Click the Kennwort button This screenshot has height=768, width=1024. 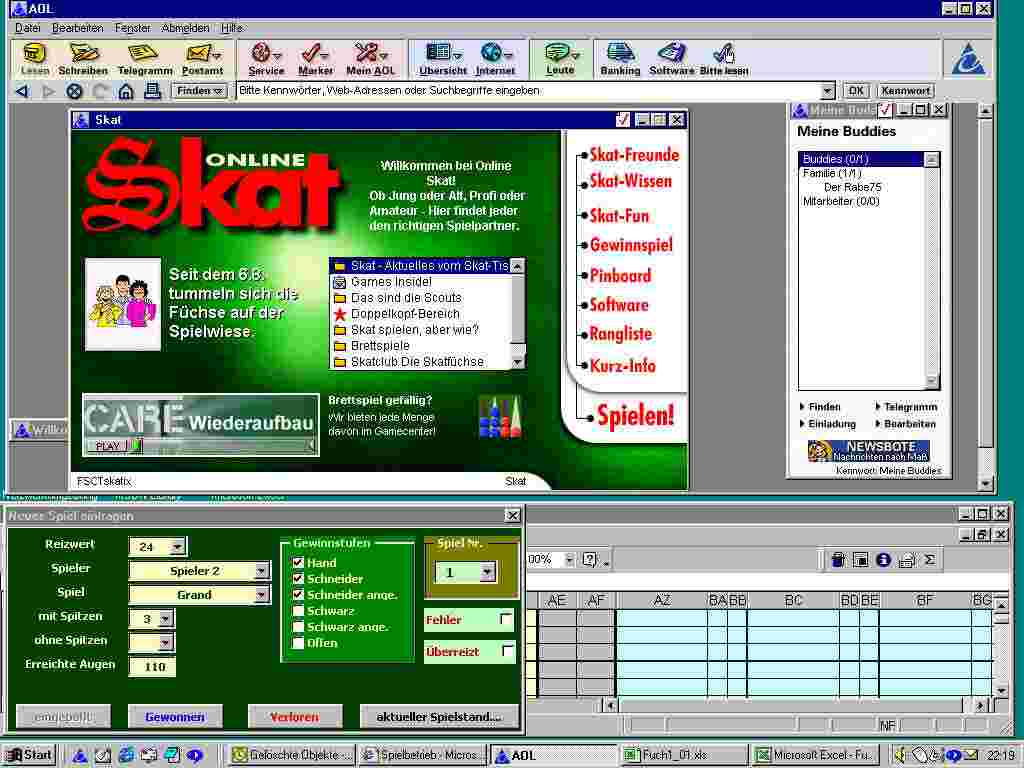click(905, 91)
